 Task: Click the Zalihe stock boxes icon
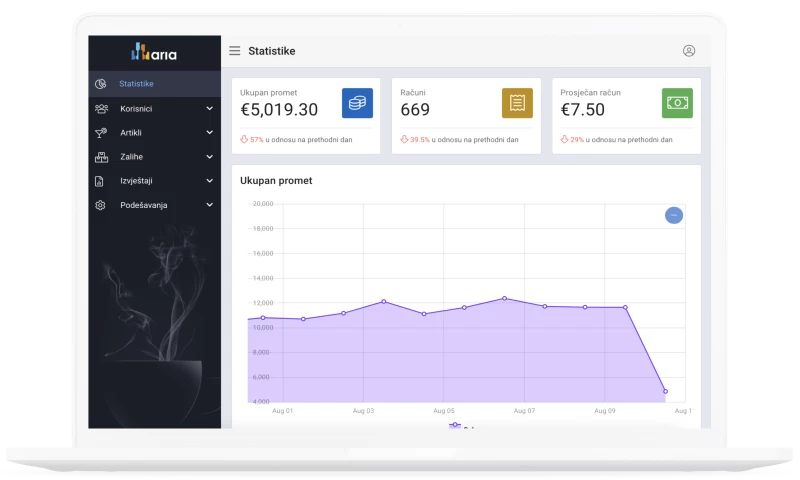pos(101,157)
